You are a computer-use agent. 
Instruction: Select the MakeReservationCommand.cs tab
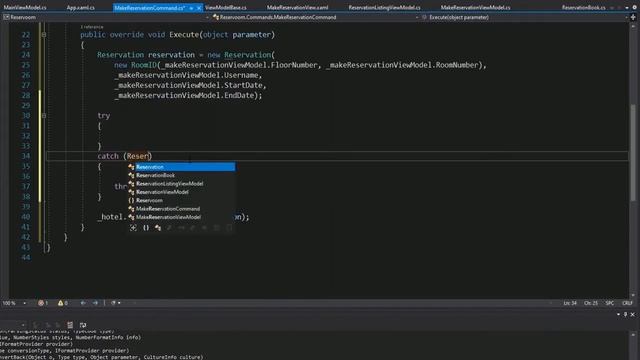coord(149,8)
